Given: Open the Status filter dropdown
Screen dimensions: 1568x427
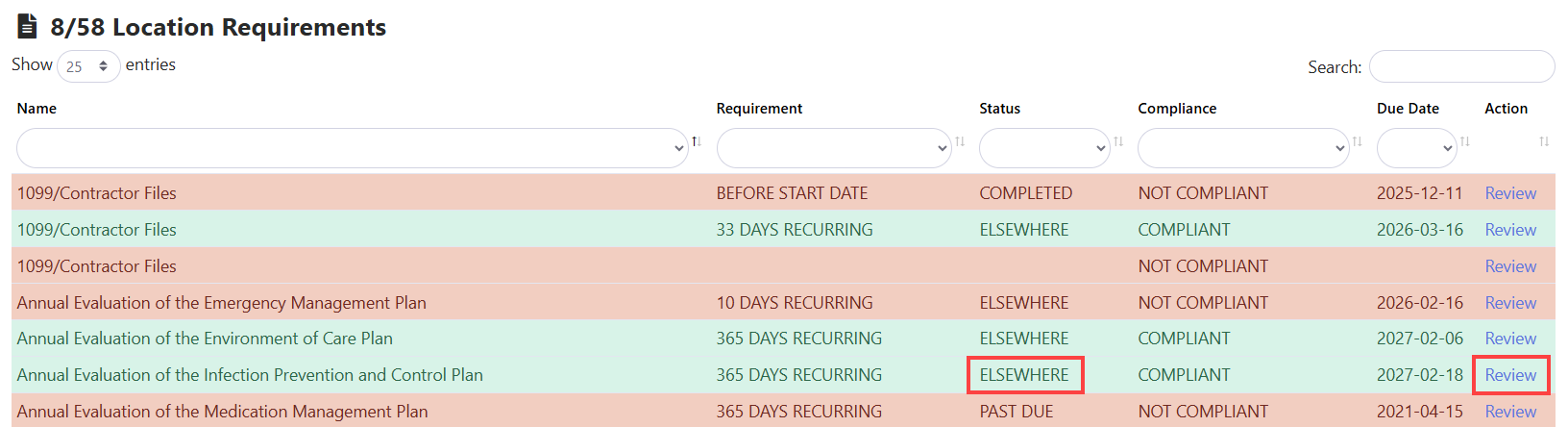Looking at the screenshot, I should tap(1043, 148).
